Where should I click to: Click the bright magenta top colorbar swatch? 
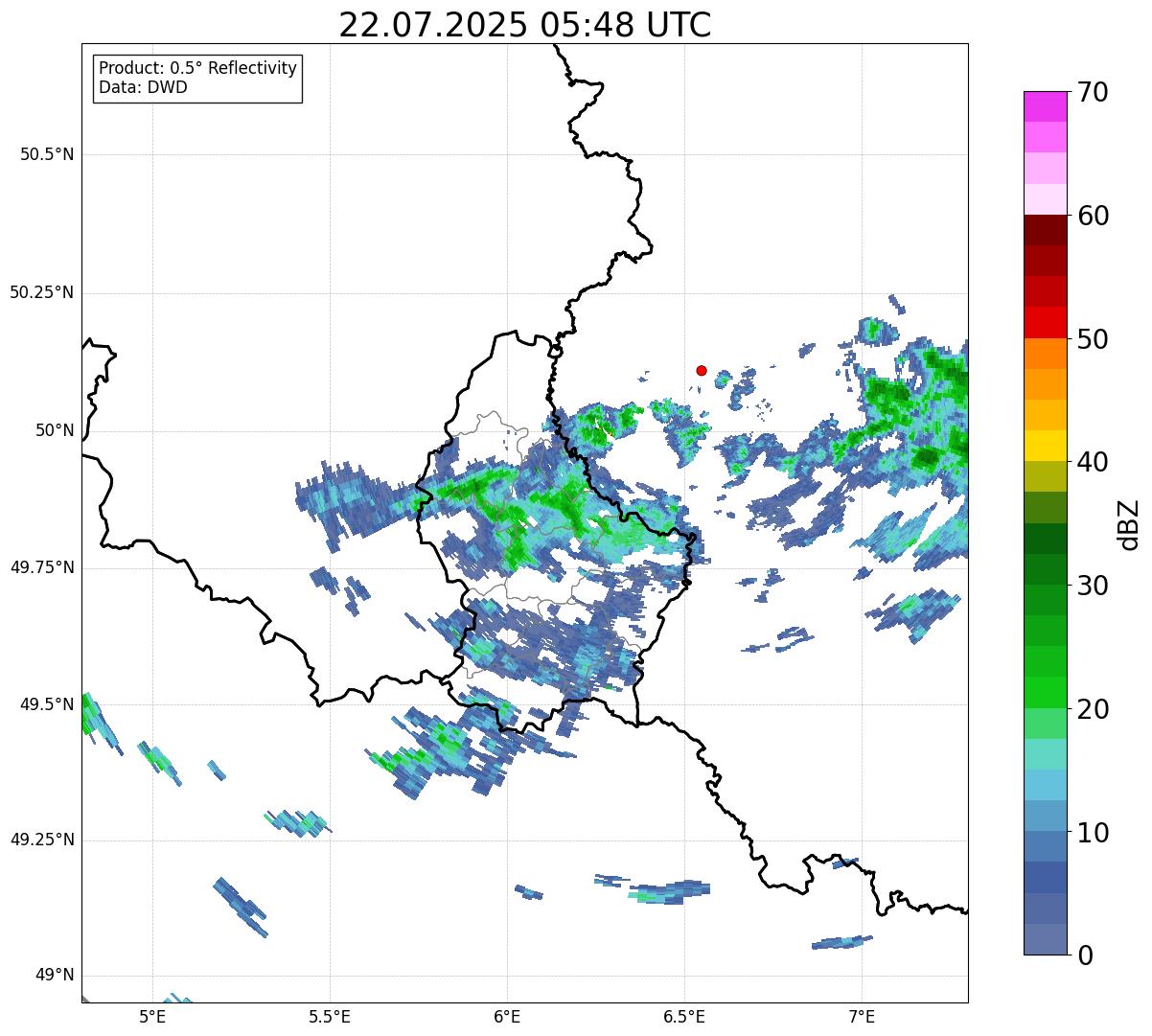click(x=1045, y=106)
